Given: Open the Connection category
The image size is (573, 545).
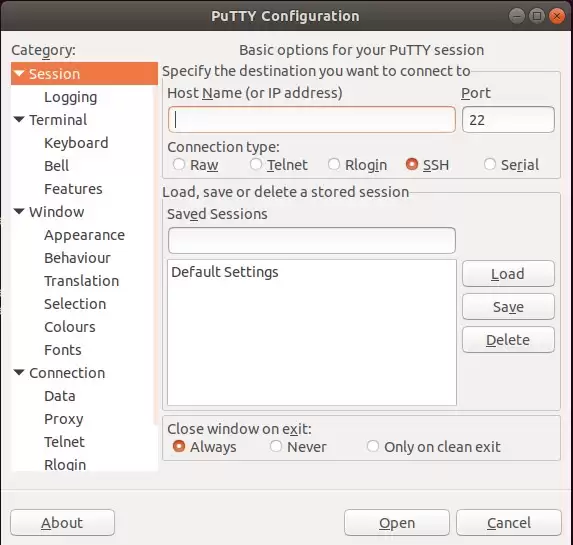Looking at the screenshot, I should [67, 373].
